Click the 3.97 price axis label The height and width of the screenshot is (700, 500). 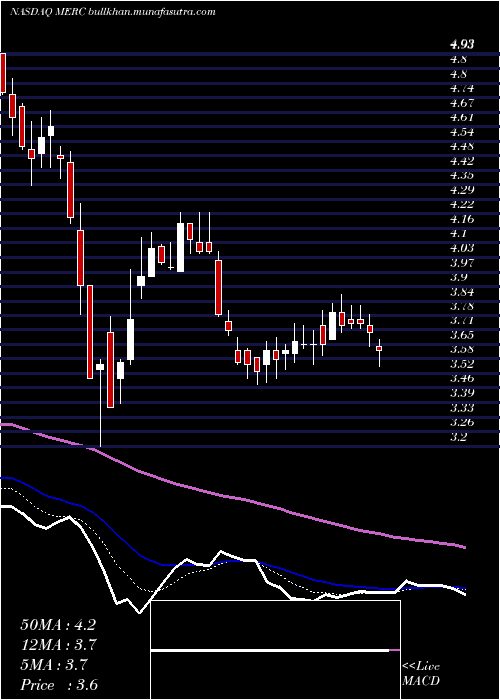(x=462, y=262)
